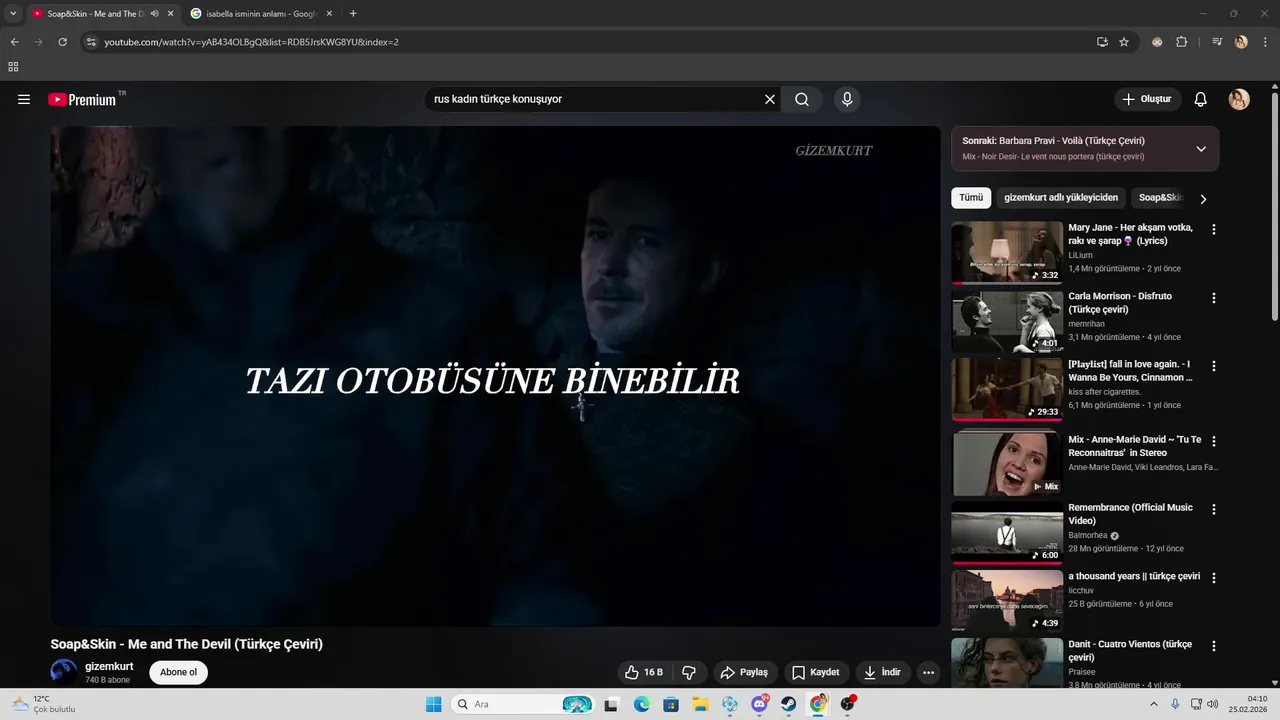1280x720 pixels.
Task: Open options for Anne-Marie David mix
Action: pos(1214,441)
